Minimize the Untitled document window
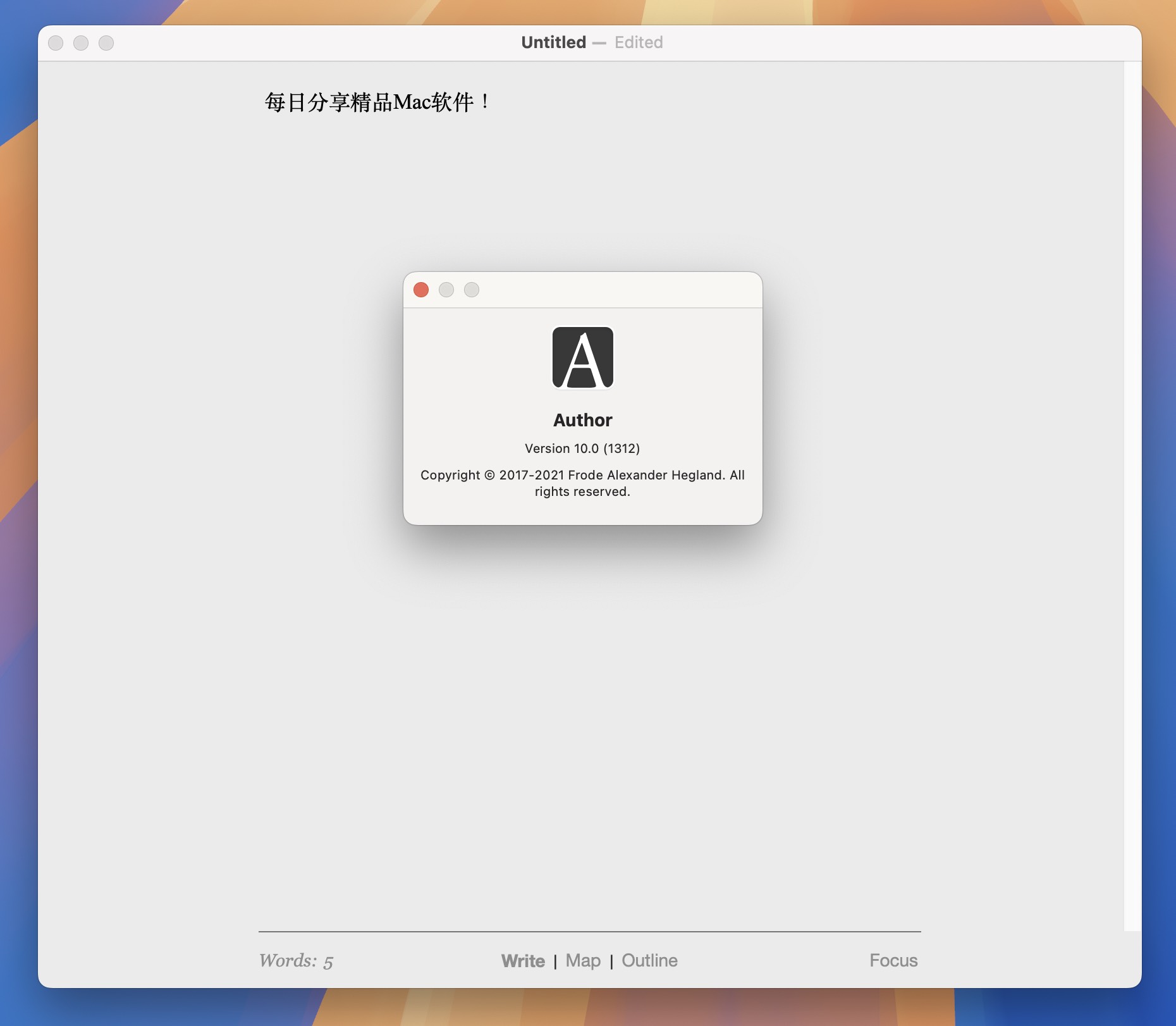1176x1026 pixels. 81,43
